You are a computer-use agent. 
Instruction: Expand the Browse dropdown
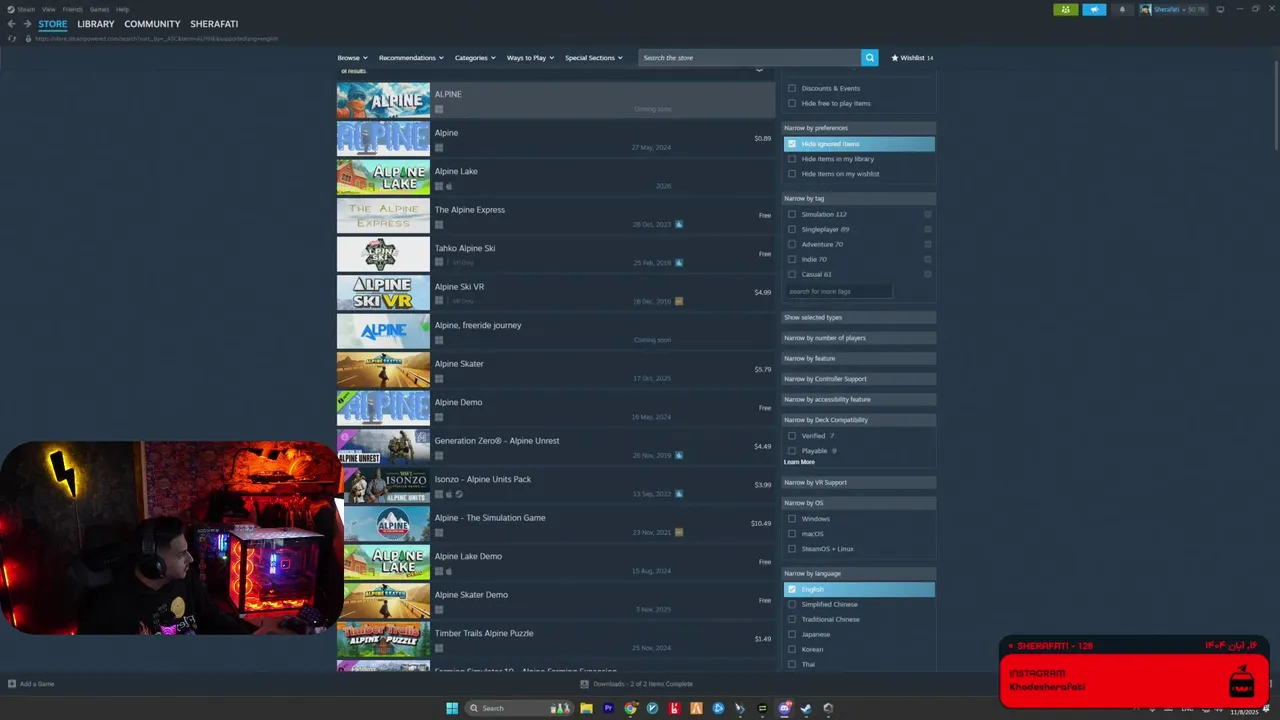click(352, 58)
